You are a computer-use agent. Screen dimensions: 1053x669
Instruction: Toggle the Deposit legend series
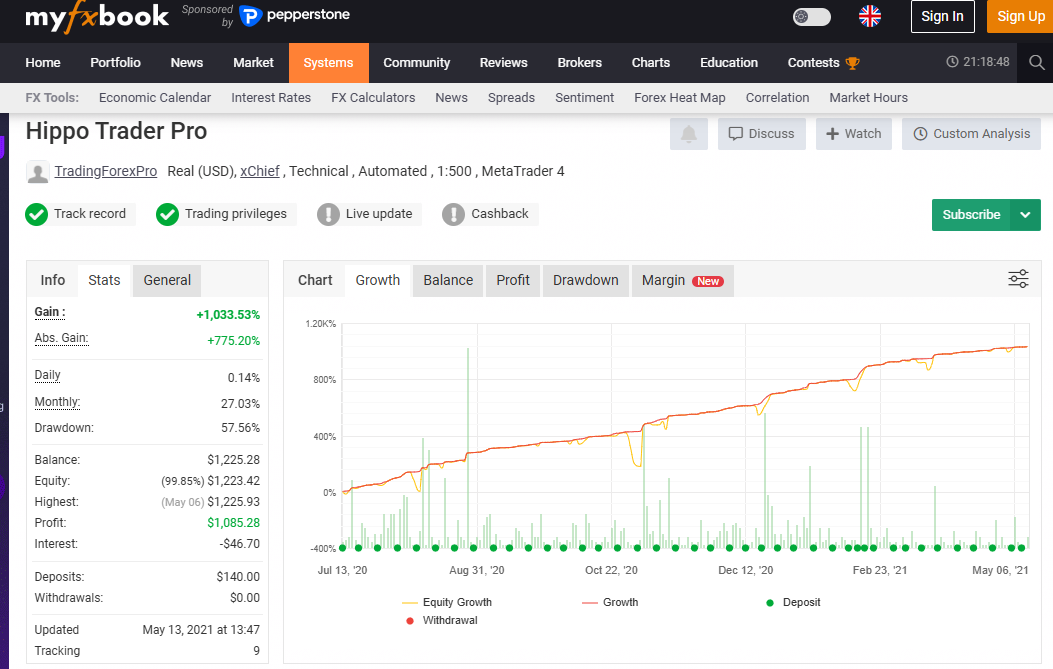(793, 603)
